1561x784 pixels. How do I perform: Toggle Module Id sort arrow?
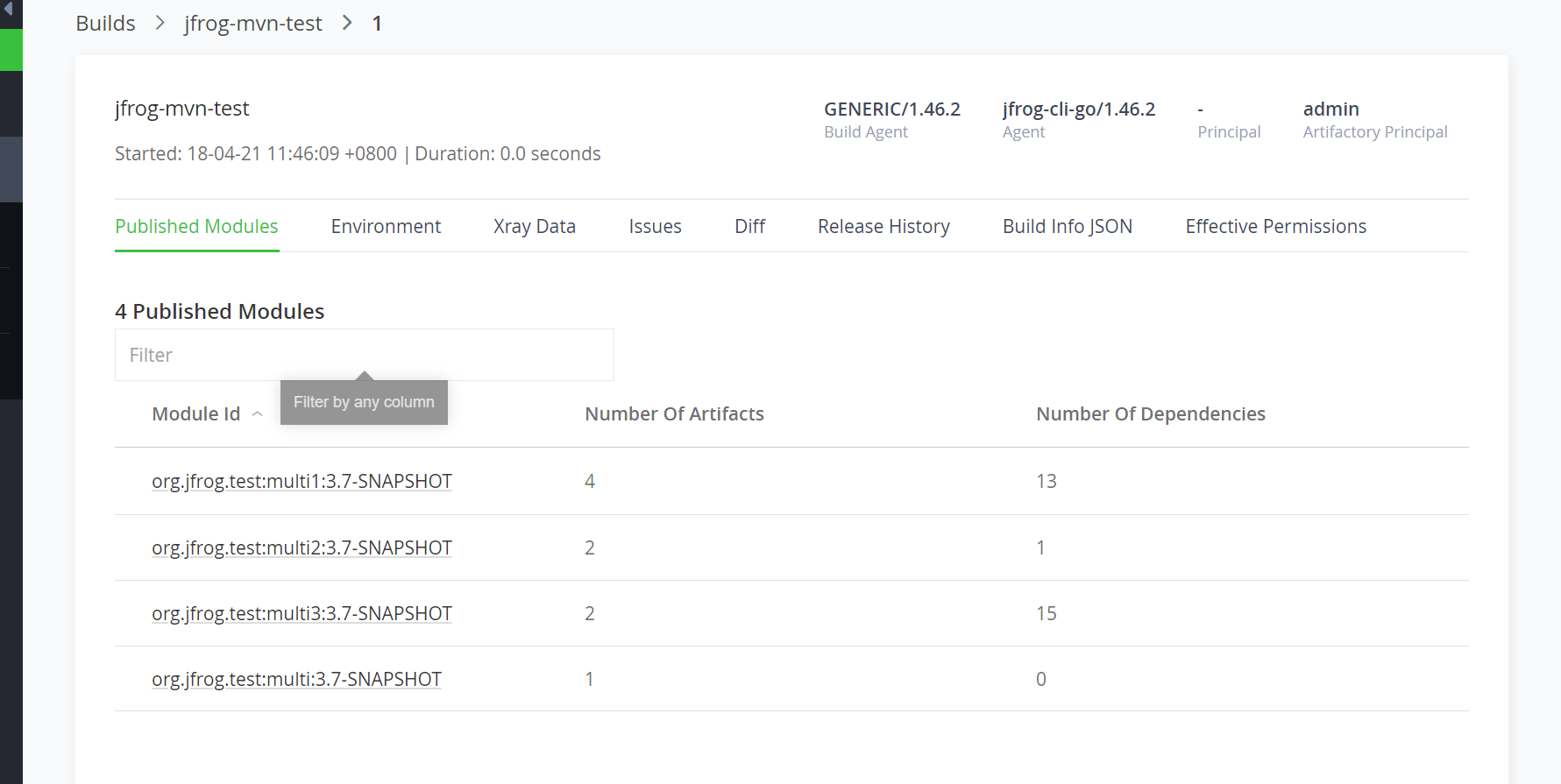click(x=258, y=414)
